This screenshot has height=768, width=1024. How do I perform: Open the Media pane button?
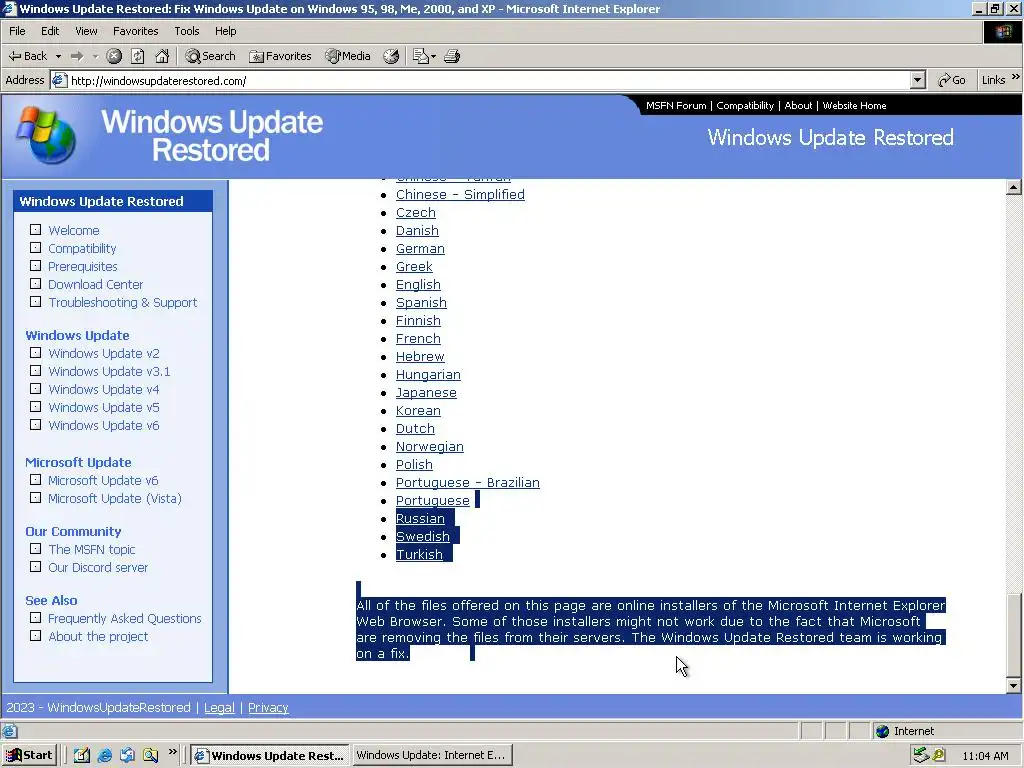[348, 56]
